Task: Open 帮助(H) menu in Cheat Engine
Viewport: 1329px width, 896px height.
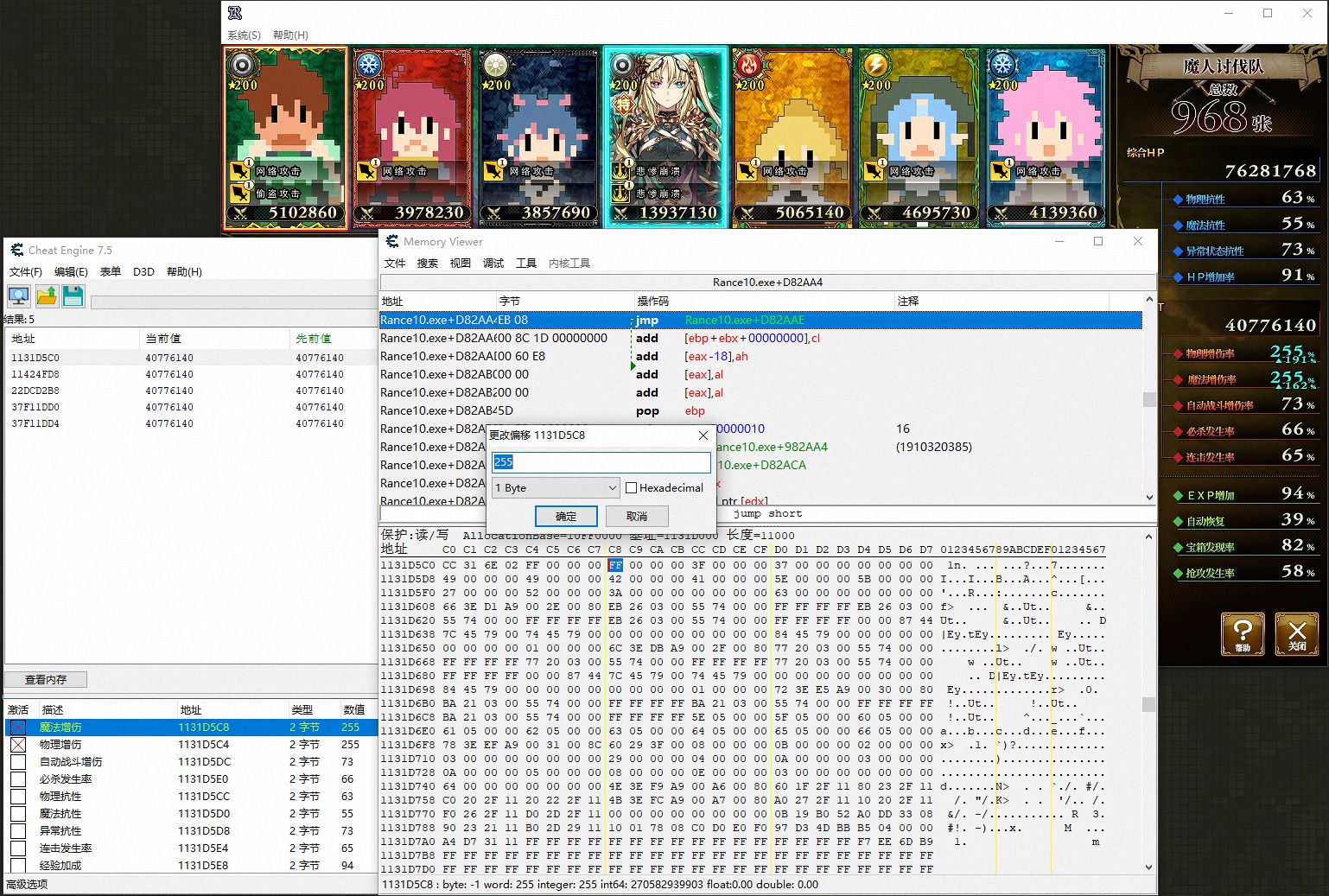Action: tap(184, 271)
